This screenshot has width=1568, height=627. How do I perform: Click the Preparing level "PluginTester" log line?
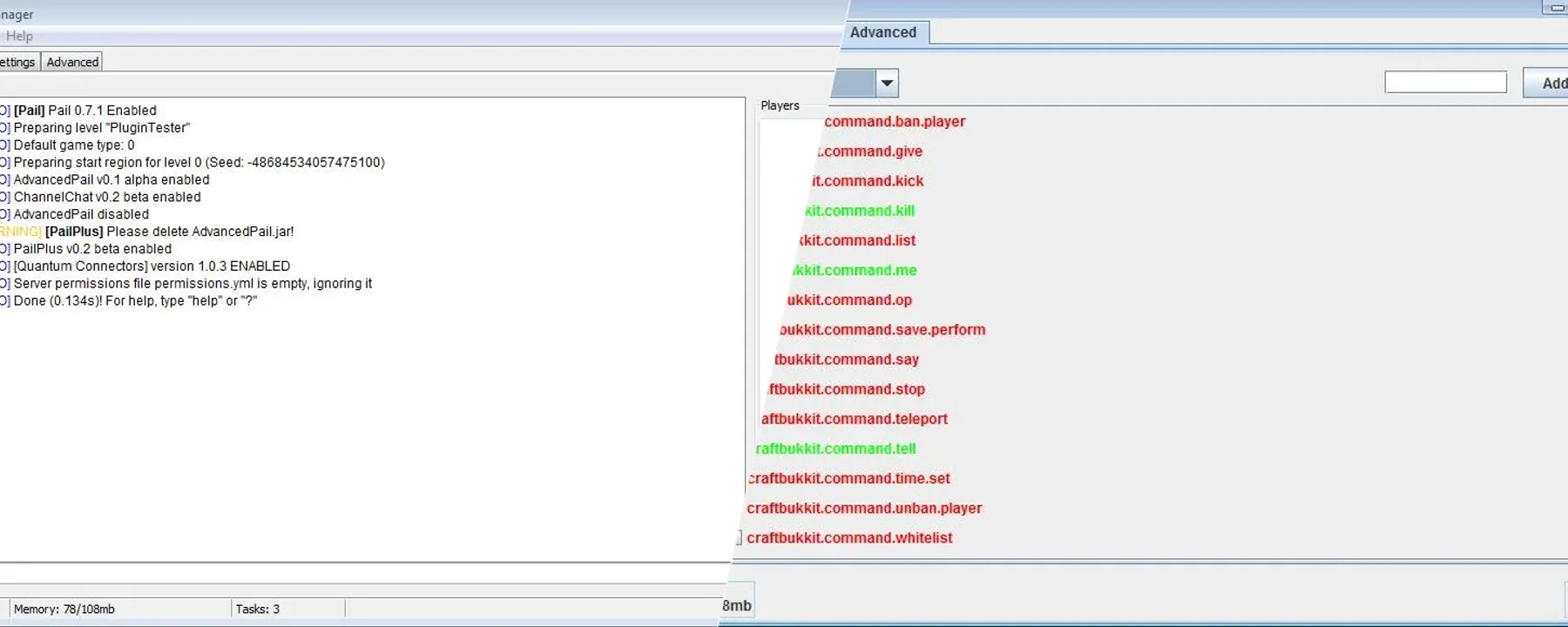tap(95, 128)
